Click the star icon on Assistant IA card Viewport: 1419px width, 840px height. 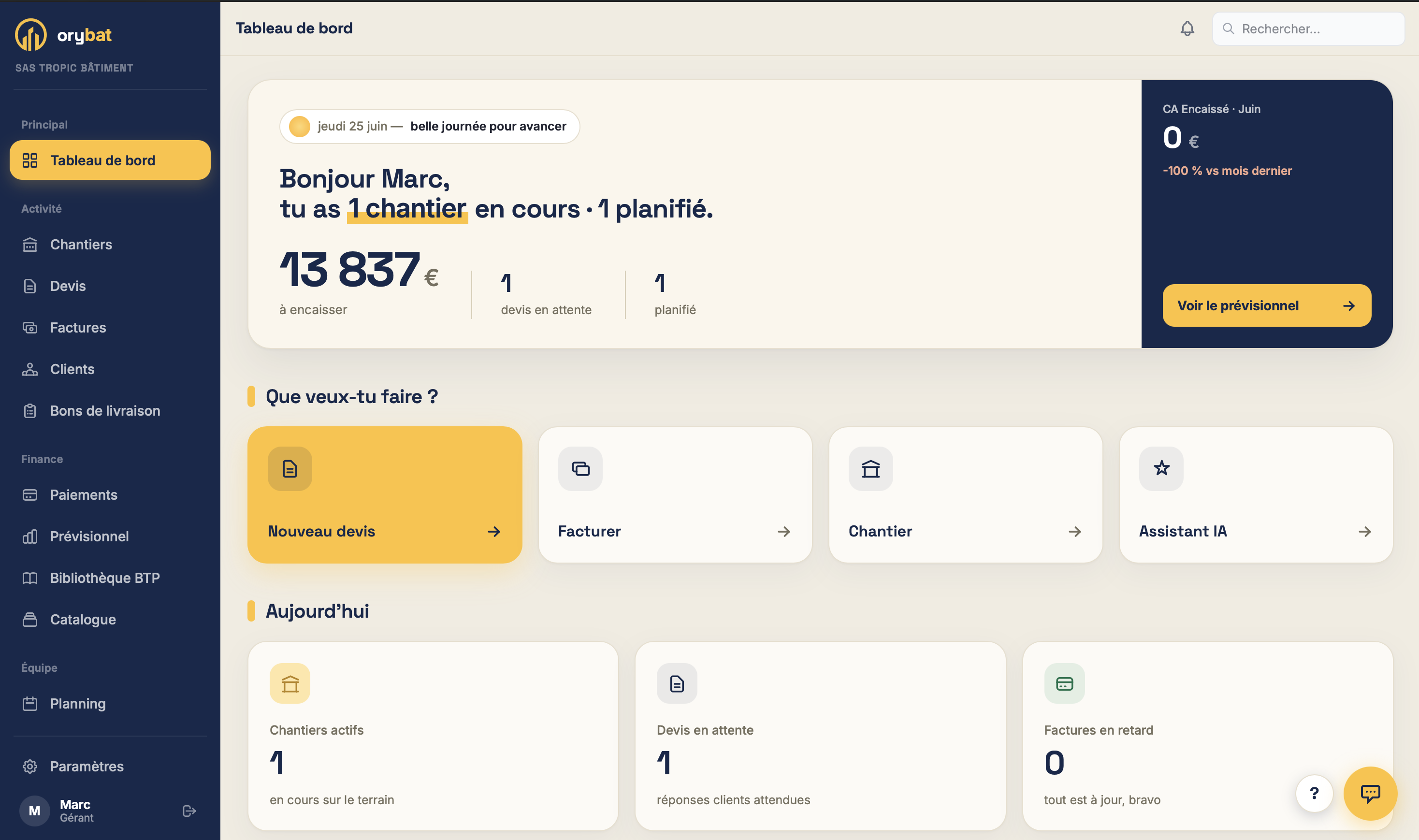(x=1161, y=469)
